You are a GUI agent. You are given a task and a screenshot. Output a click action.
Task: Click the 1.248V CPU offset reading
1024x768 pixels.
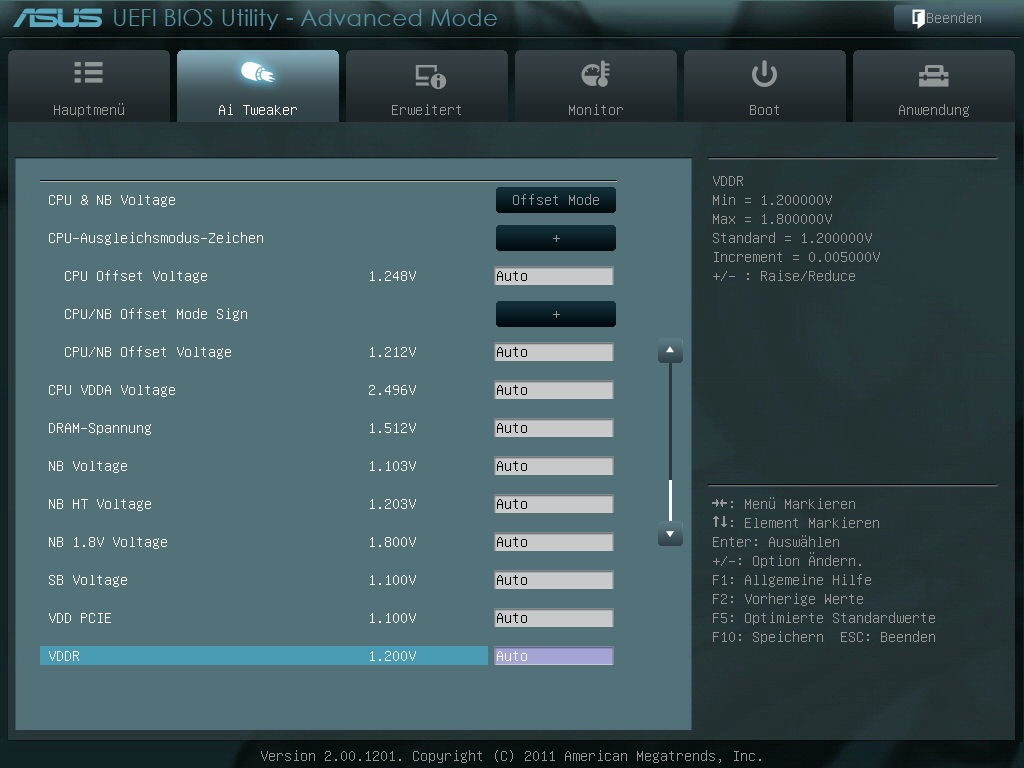pyautogui.click(x=392, y=276)
